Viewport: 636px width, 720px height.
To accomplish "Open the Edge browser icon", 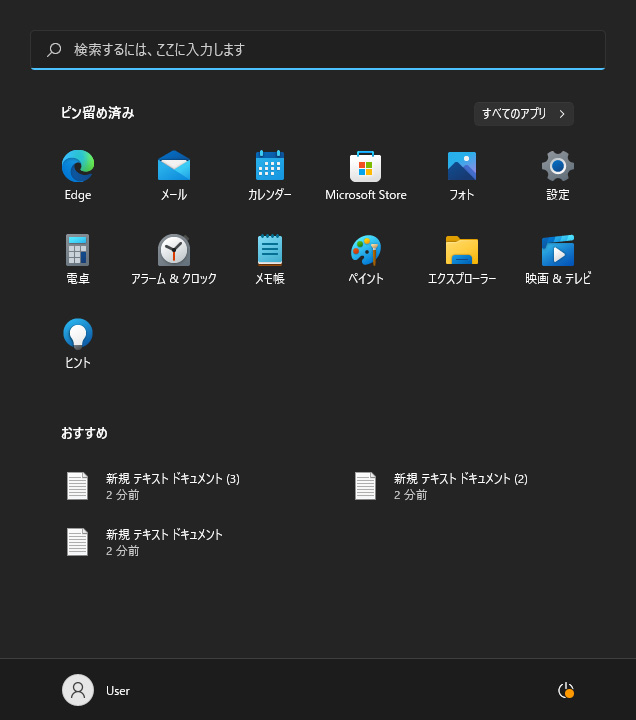I will point(78,166).
